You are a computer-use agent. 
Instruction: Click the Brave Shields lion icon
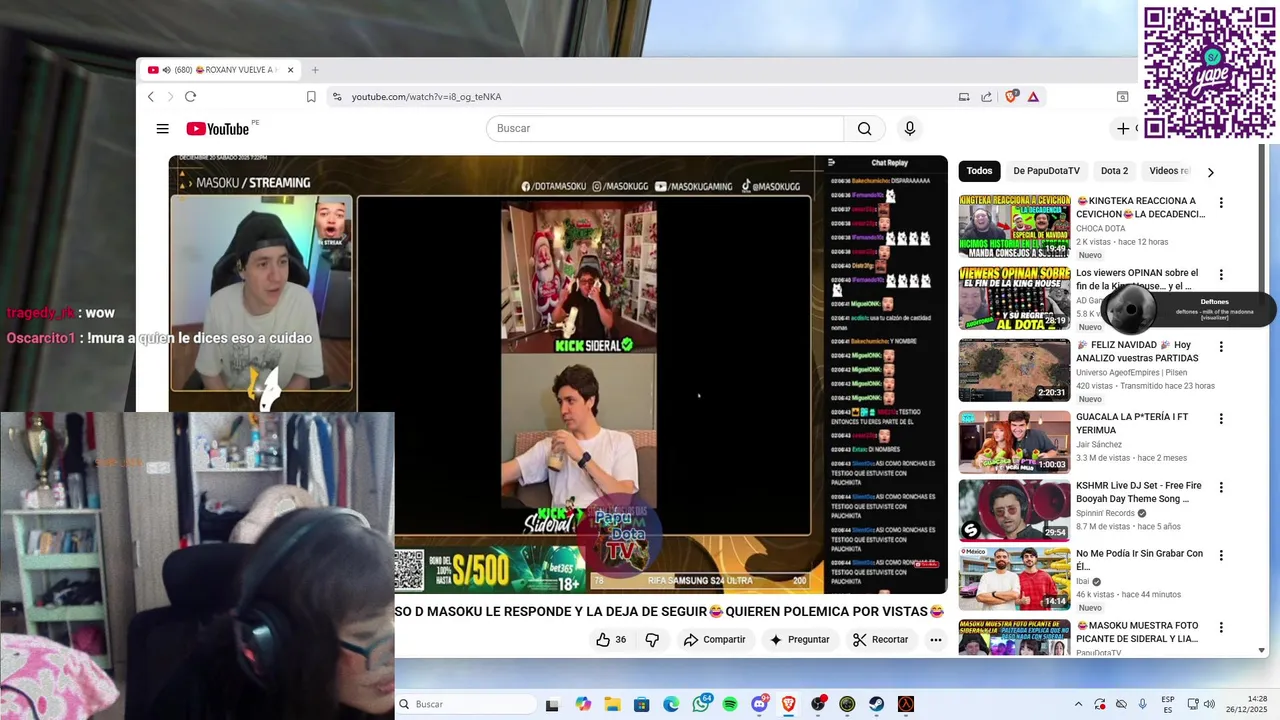tap(1011, 97)
